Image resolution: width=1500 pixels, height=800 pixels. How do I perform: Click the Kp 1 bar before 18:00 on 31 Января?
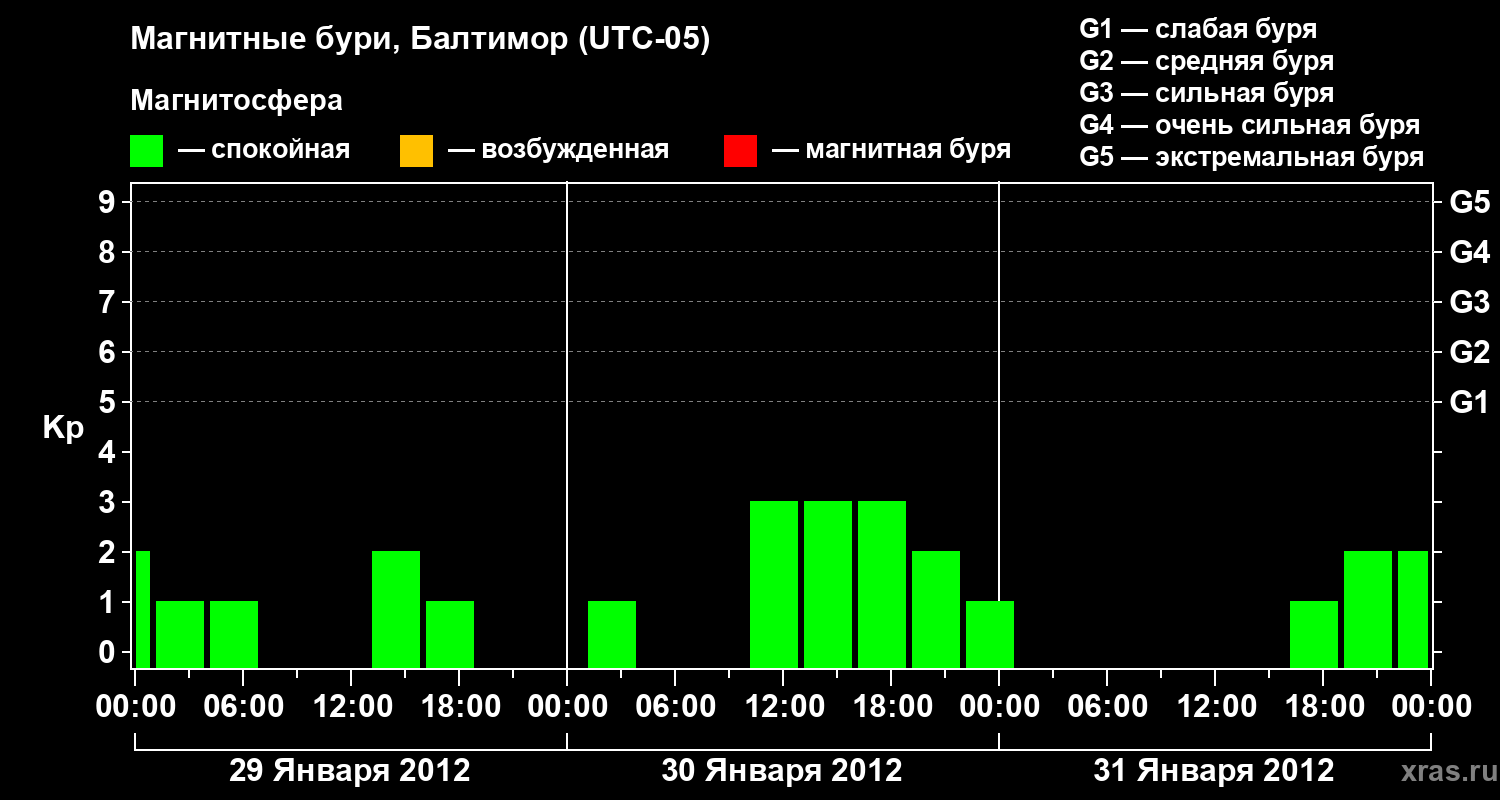1314,634
